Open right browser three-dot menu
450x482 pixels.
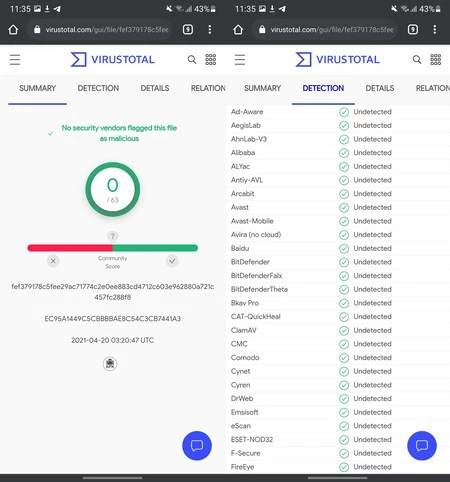pos(435,30)
